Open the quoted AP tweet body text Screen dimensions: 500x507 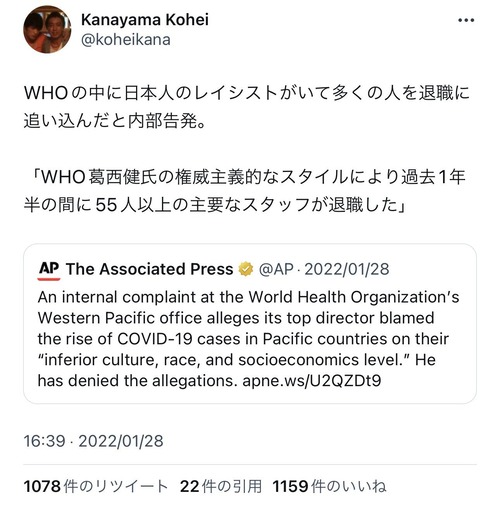248,339
